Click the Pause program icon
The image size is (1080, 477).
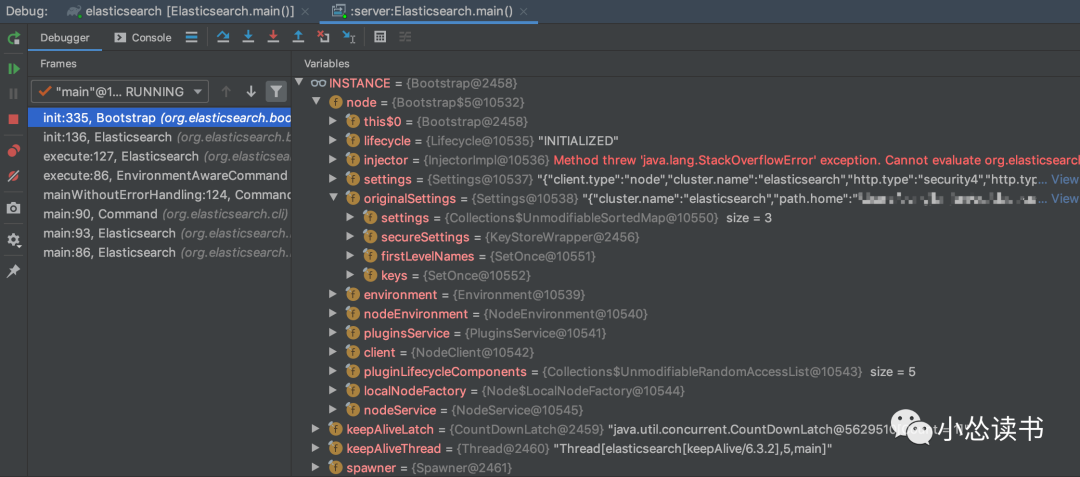tap(13, 94)
